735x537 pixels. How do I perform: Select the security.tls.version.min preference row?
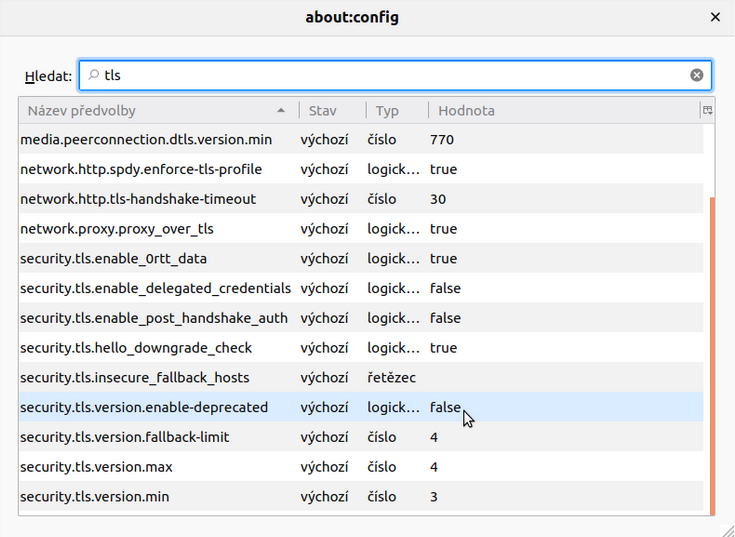click(x=96, y=497)
